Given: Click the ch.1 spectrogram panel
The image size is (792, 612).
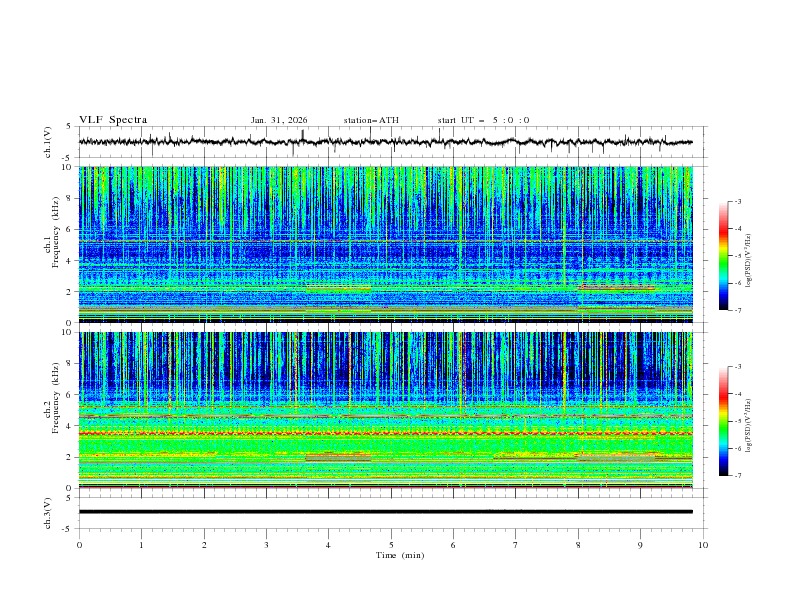Looking at the screenshot, I should (x=385, y=244).
